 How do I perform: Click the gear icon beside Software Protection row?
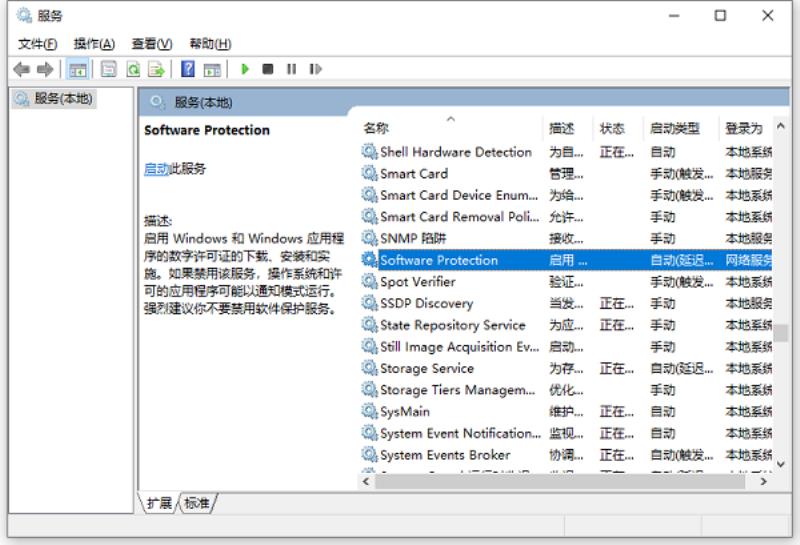click(x=369, y=260)
